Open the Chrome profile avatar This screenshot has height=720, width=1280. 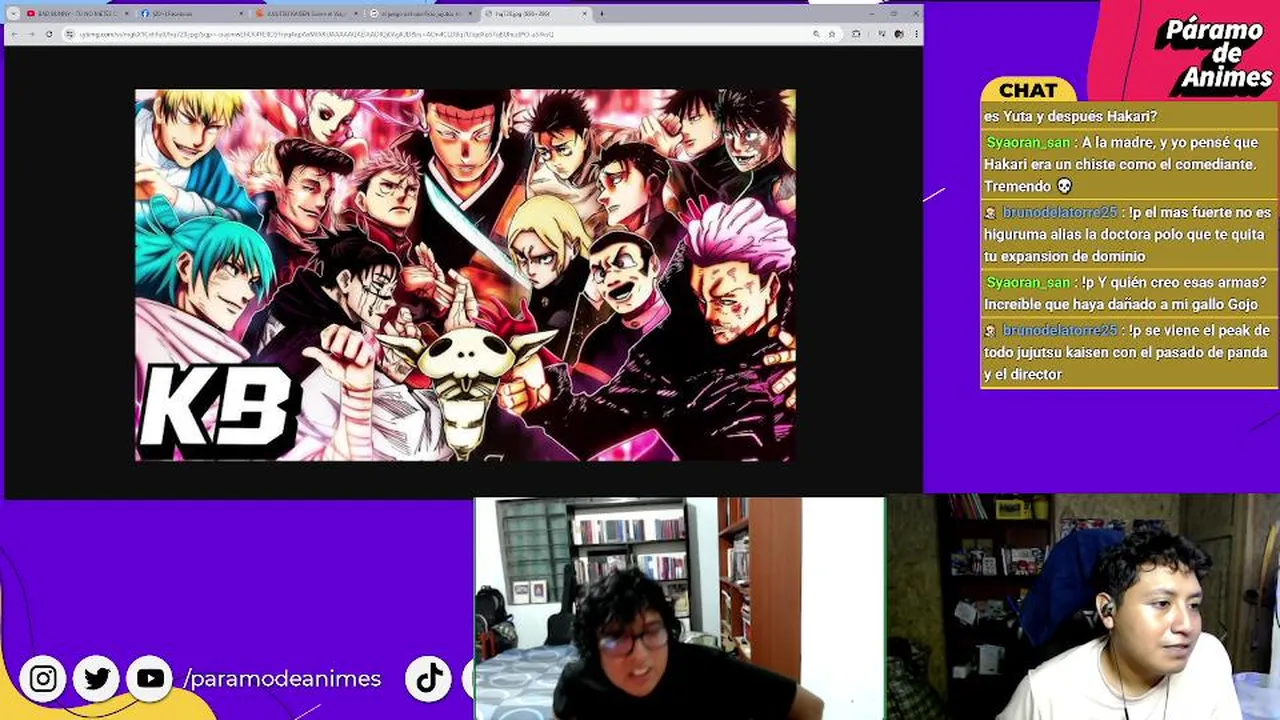click(899, 34)
